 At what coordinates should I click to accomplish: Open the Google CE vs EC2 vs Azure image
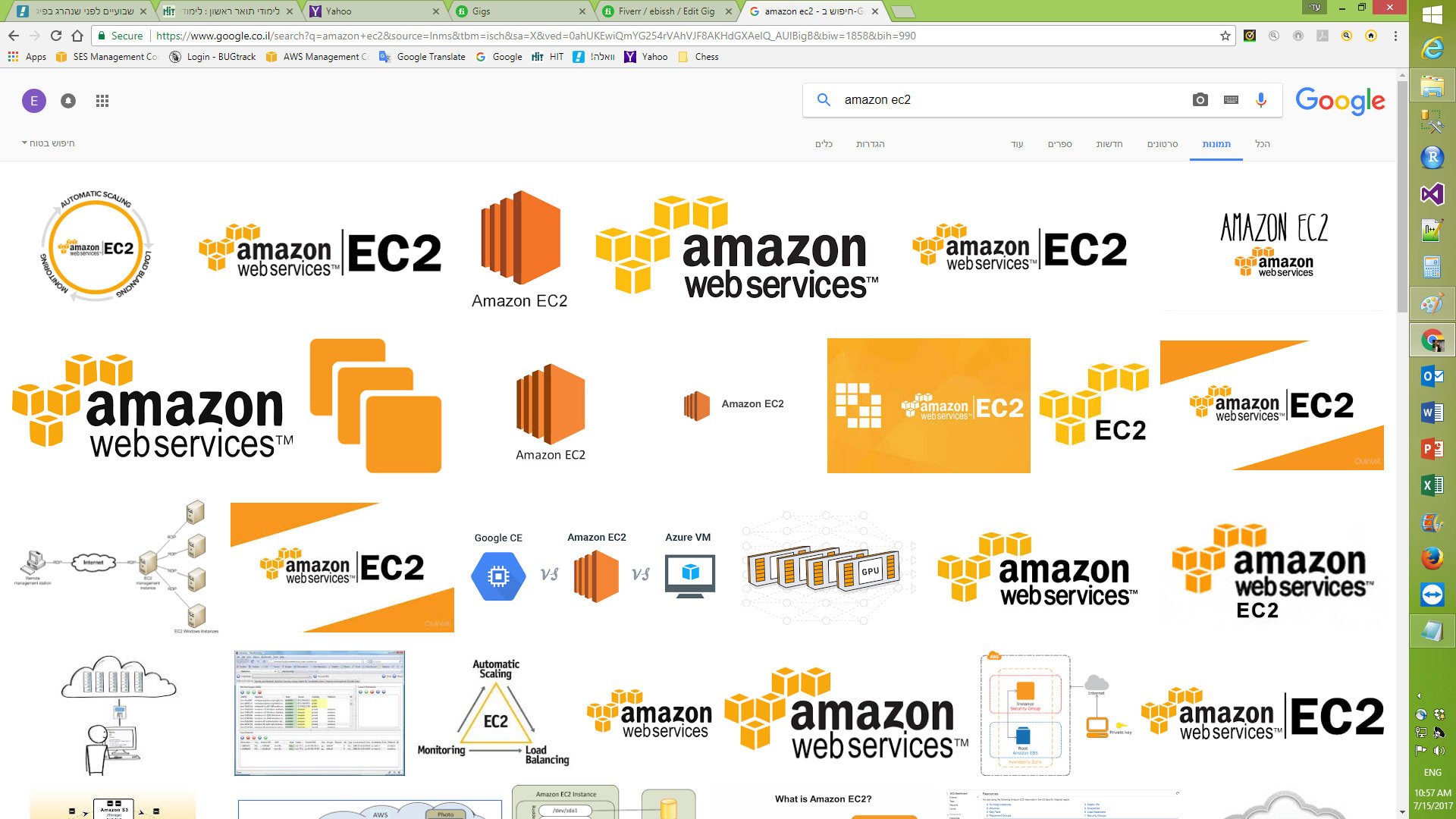click(592, 568)
